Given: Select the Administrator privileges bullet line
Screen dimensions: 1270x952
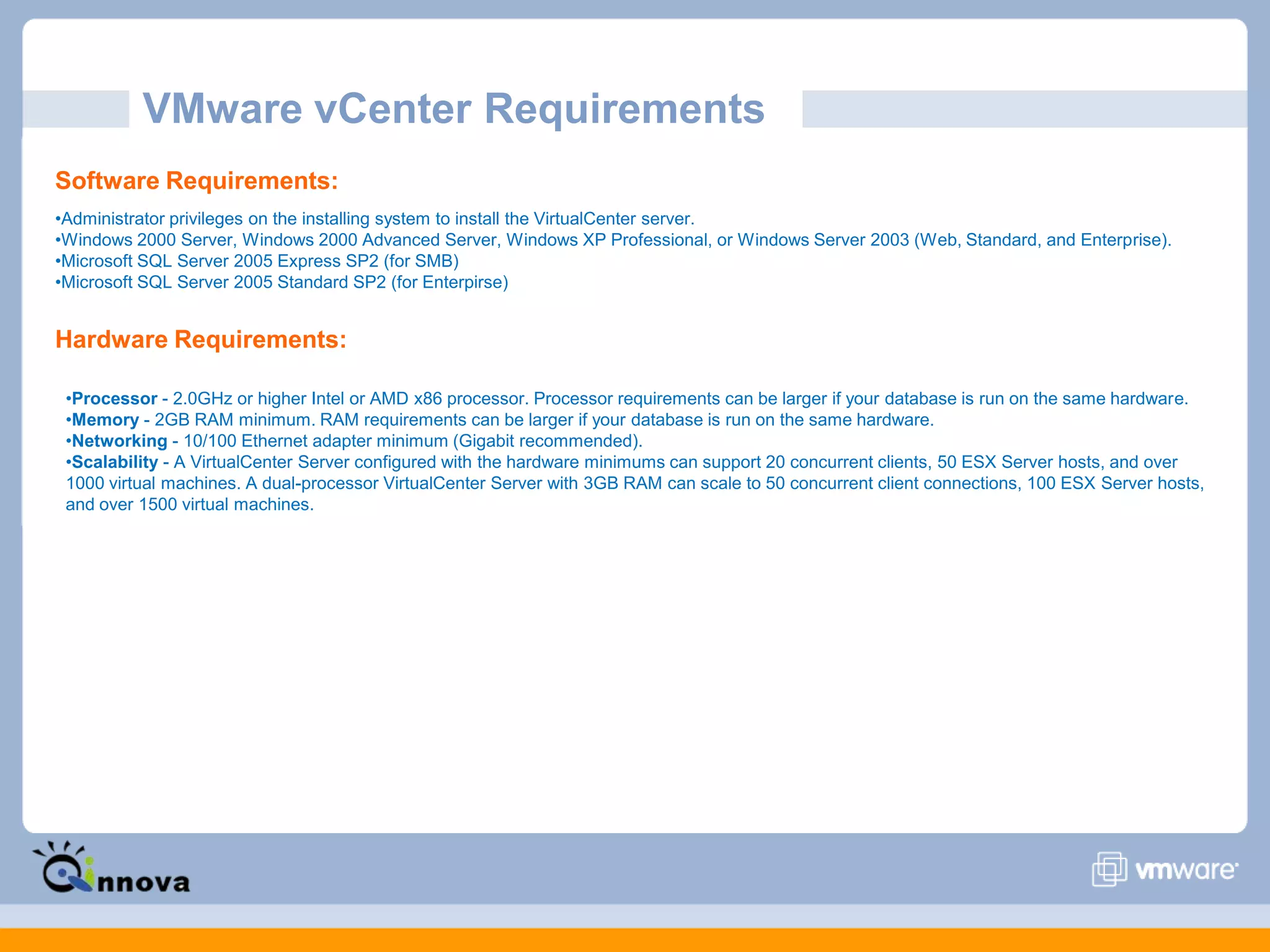Looking at the screenshot, I should (x=375, y=219).
